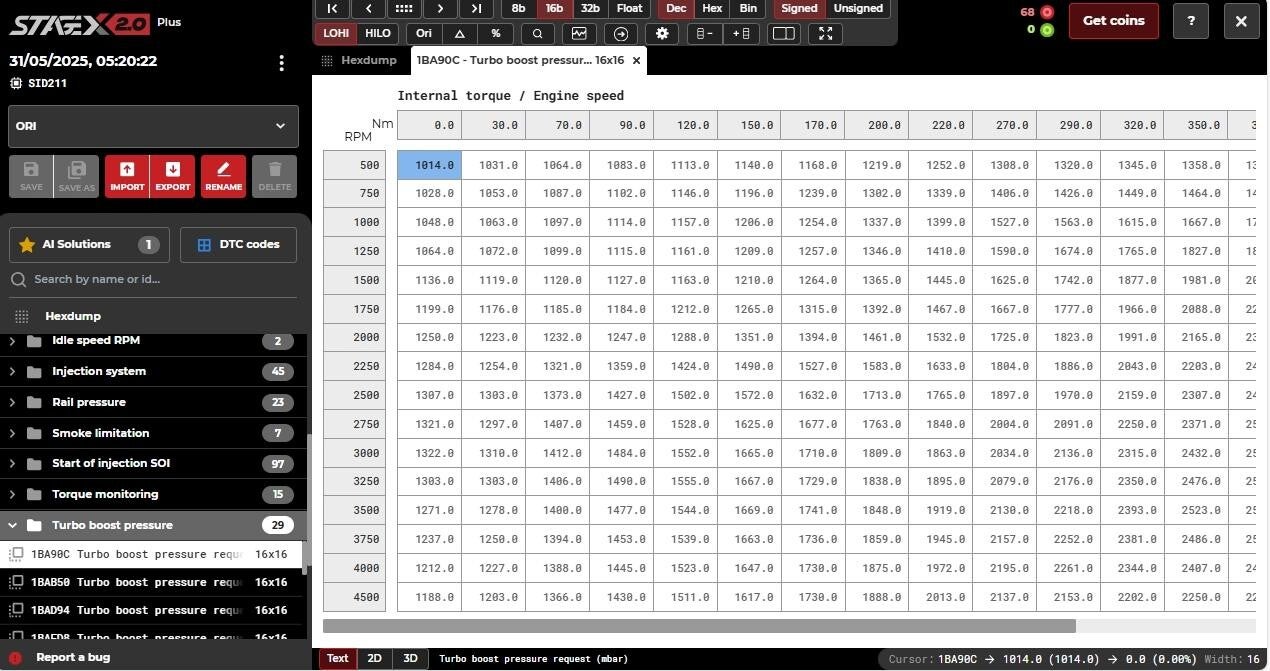Click the Save floppy disk button
This screenshot has width=1270, height=671.
pyautogui.click(x=31, y=176)
